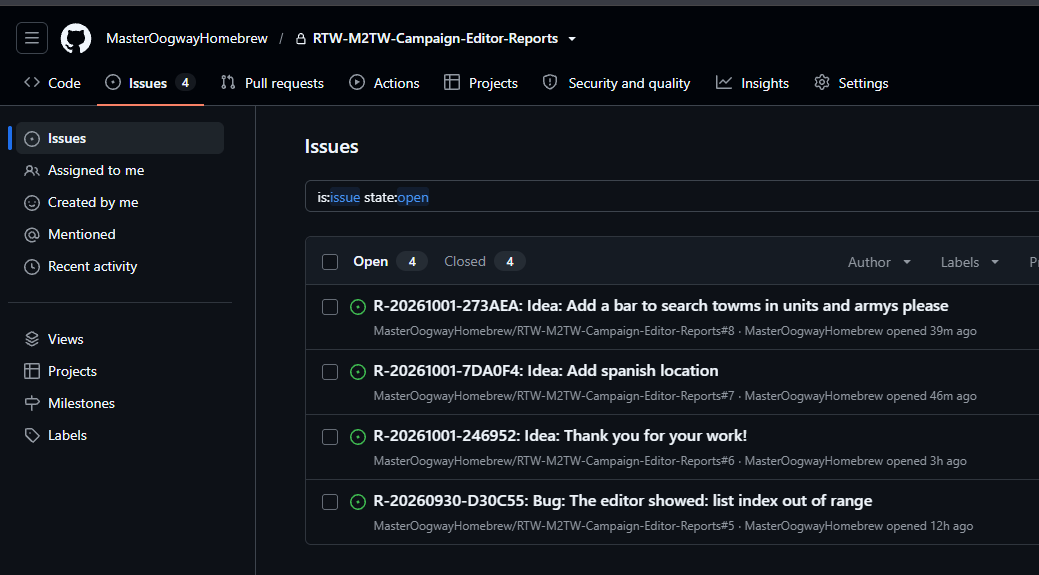
Task: Open Views in the sidebar
Action: click(120, 339)
